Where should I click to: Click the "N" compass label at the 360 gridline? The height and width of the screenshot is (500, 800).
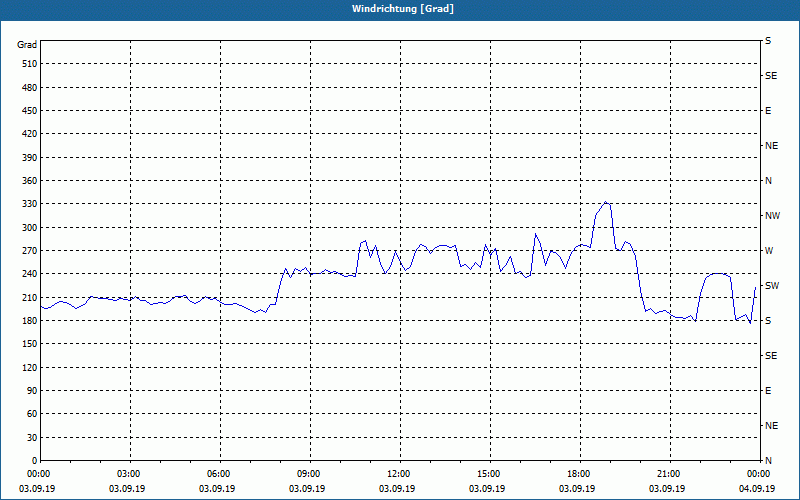pyautogui.click(x=768, y=181)
